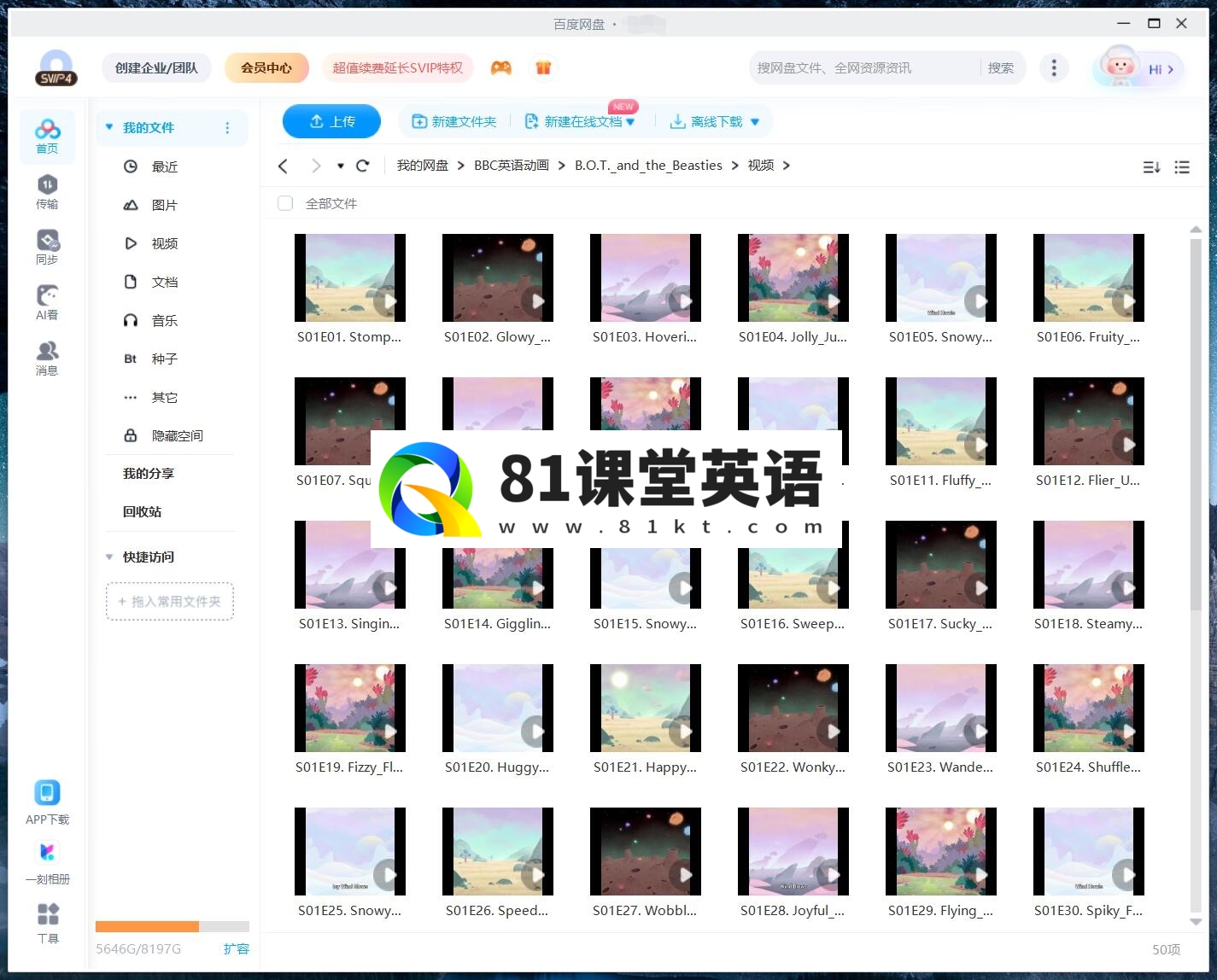Open 图片 pictures category
Image resolution: width=1217 pixels, height=980 pixels.
point(165,205)
